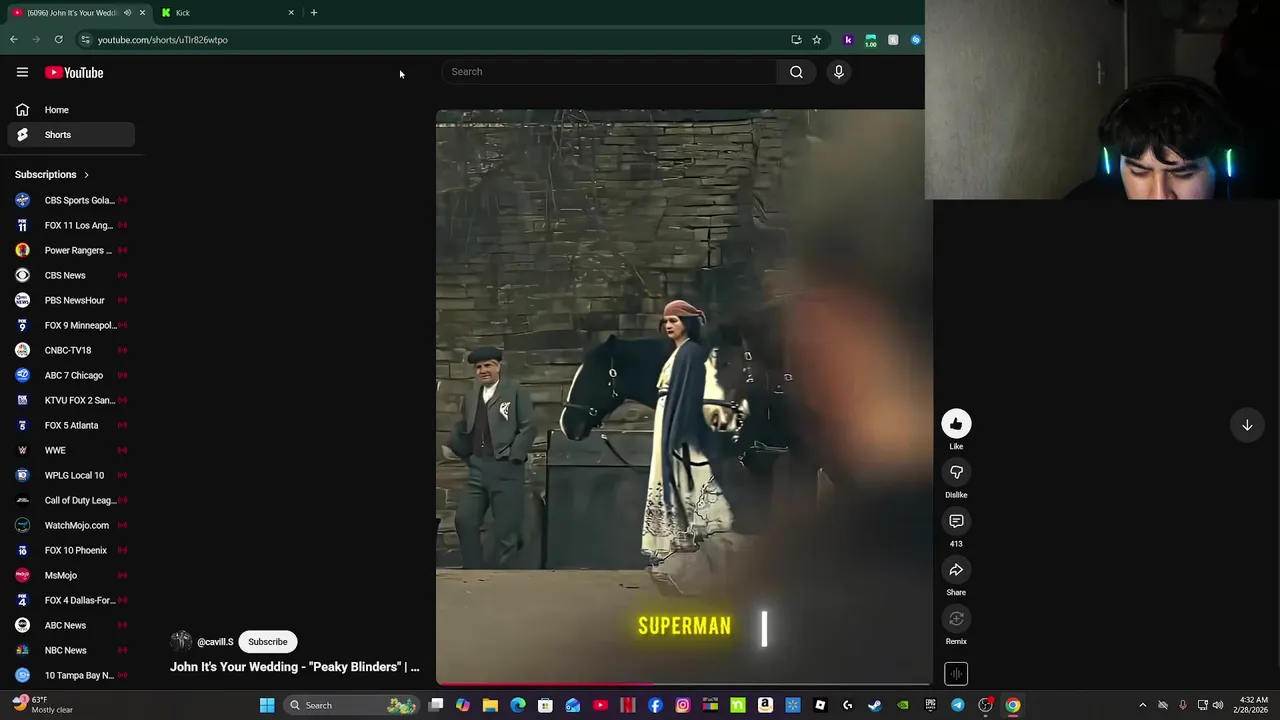Viewport: 1280px width, 720px height.
Task: Open FOX 11 Los Angeles channel
Action: point(71,225)
